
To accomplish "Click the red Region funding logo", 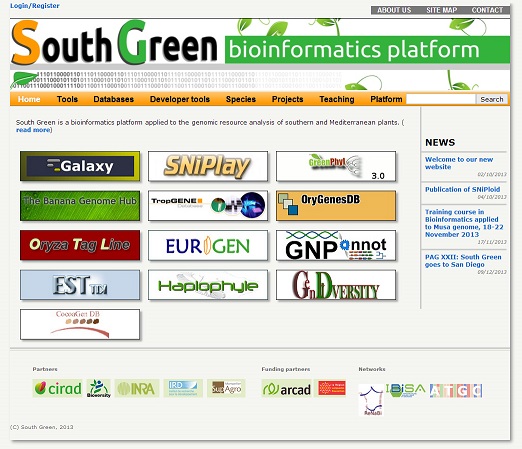I will click(x=332, y=388).
